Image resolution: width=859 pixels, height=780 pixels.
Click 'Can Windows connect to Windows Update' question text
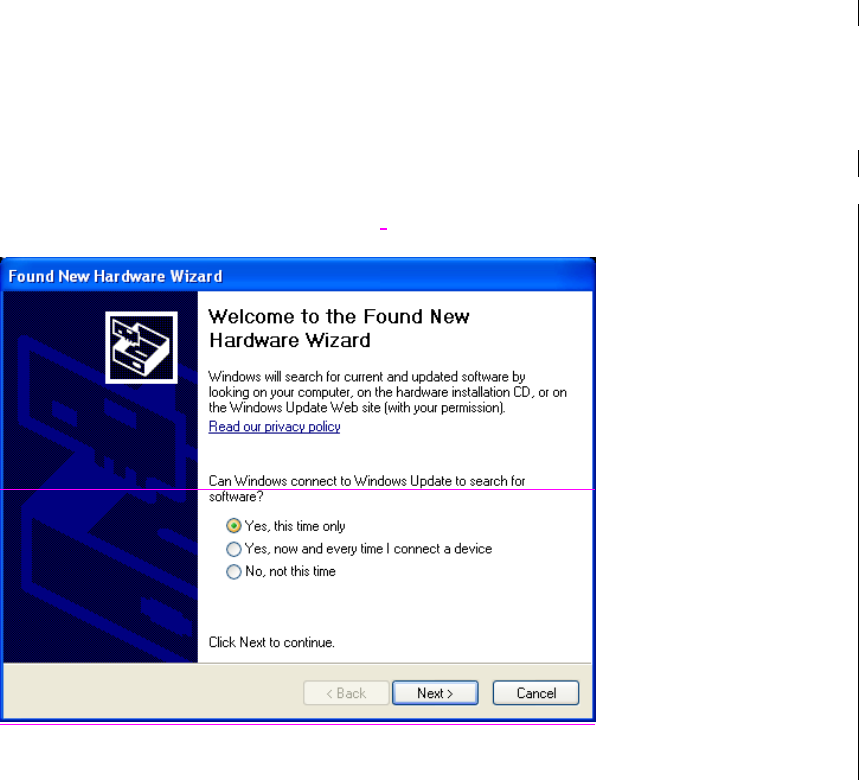point(366,489)
